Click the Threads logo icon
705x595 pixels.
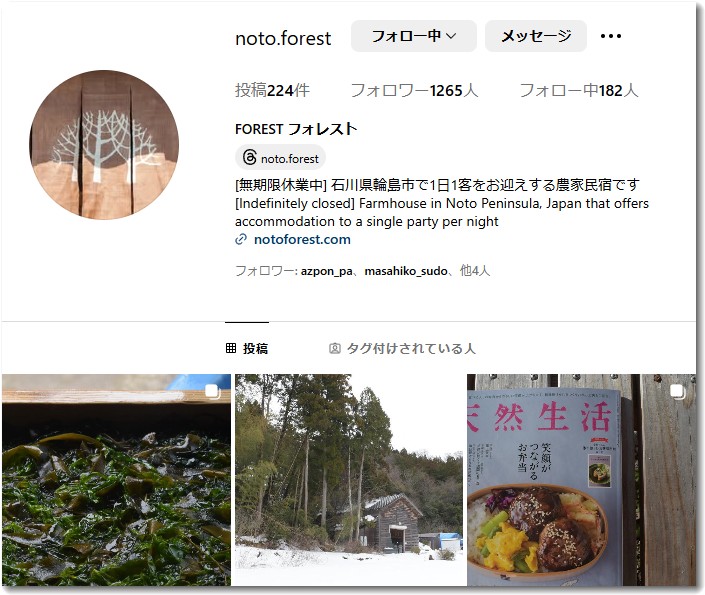click(249, 158)
